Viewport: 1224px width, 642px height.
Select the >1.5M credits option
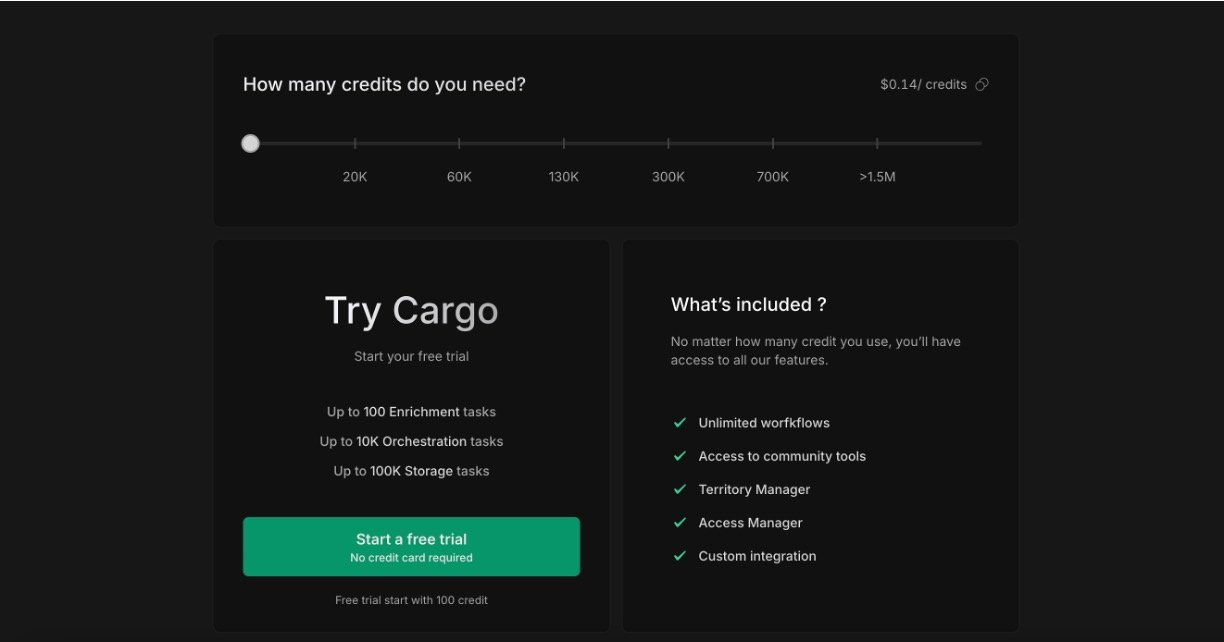tap(877, 144)
